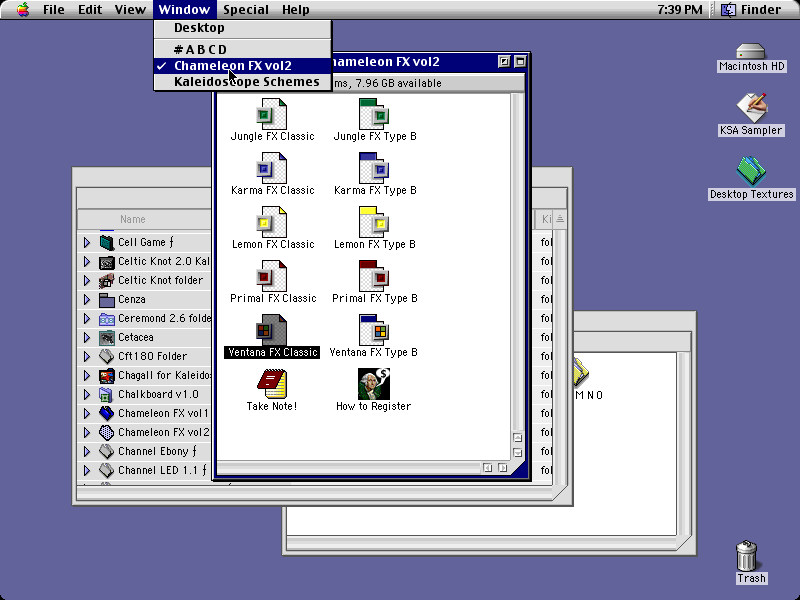Select Karma FX Type B icon
Image resolution: width=800 pixels, height=600 pixels.
pos(374,168)
